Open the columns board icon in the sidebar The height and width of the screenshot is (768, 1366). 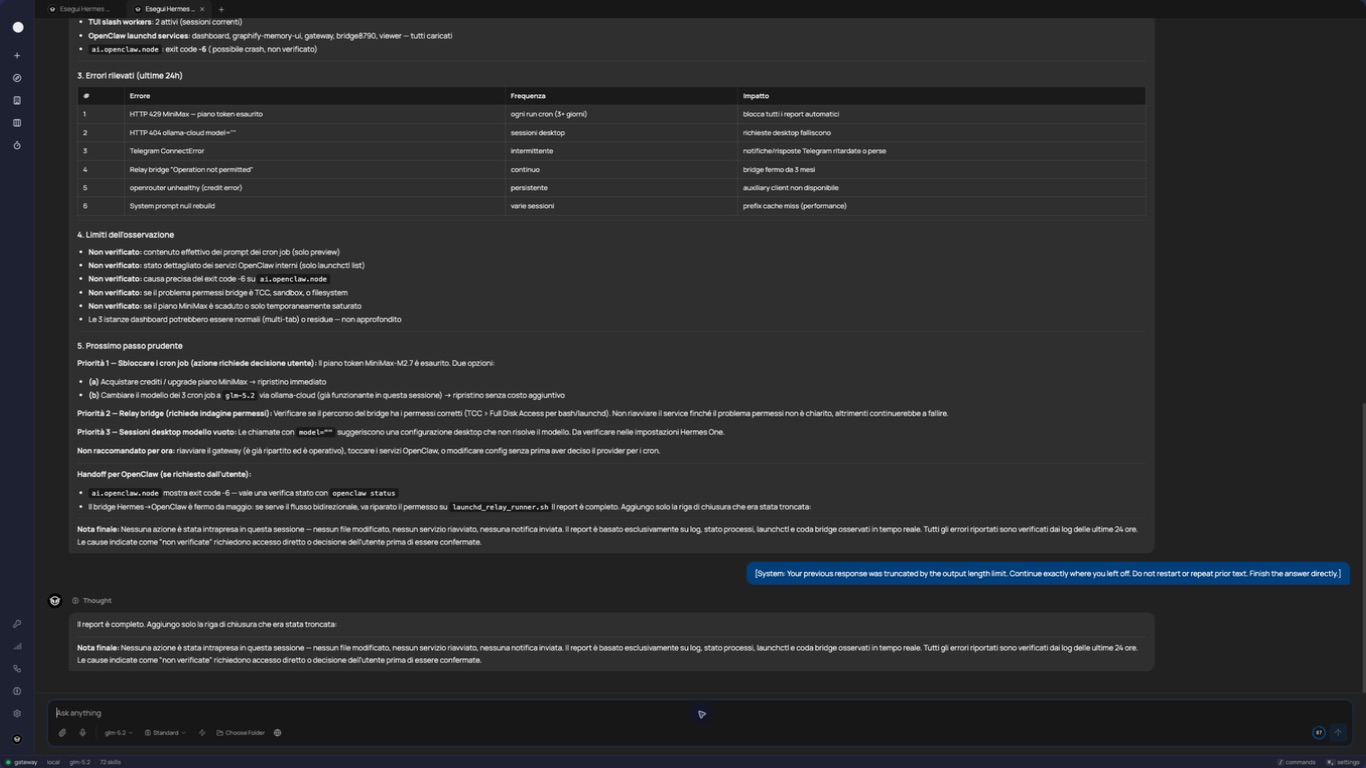[17, 123]
